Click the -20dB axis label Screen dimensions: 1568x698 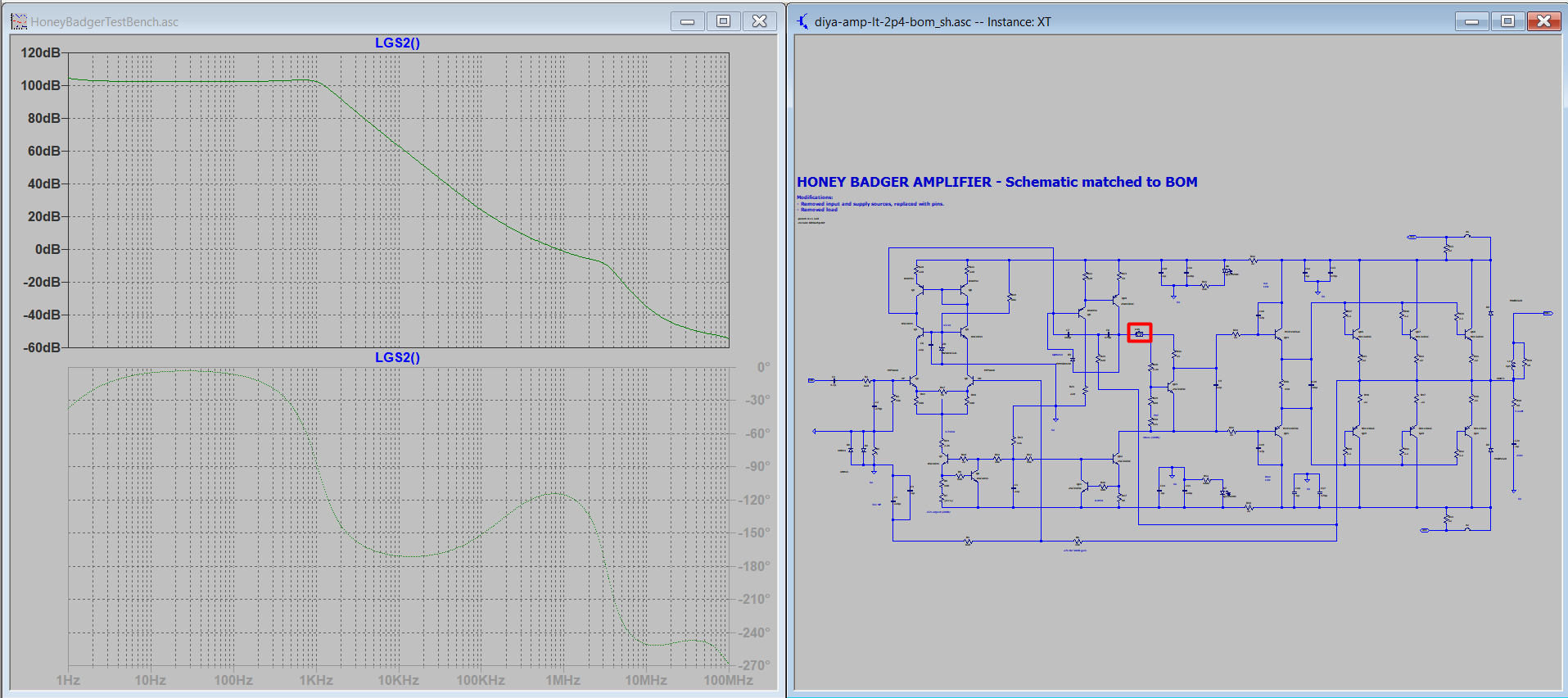(x=42, y=282)
